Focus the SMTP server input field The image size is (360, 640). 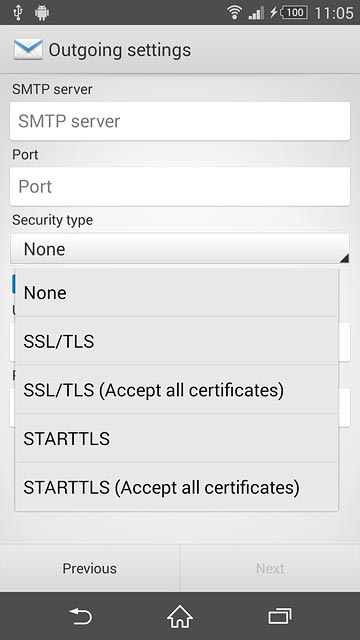[180, 121]
